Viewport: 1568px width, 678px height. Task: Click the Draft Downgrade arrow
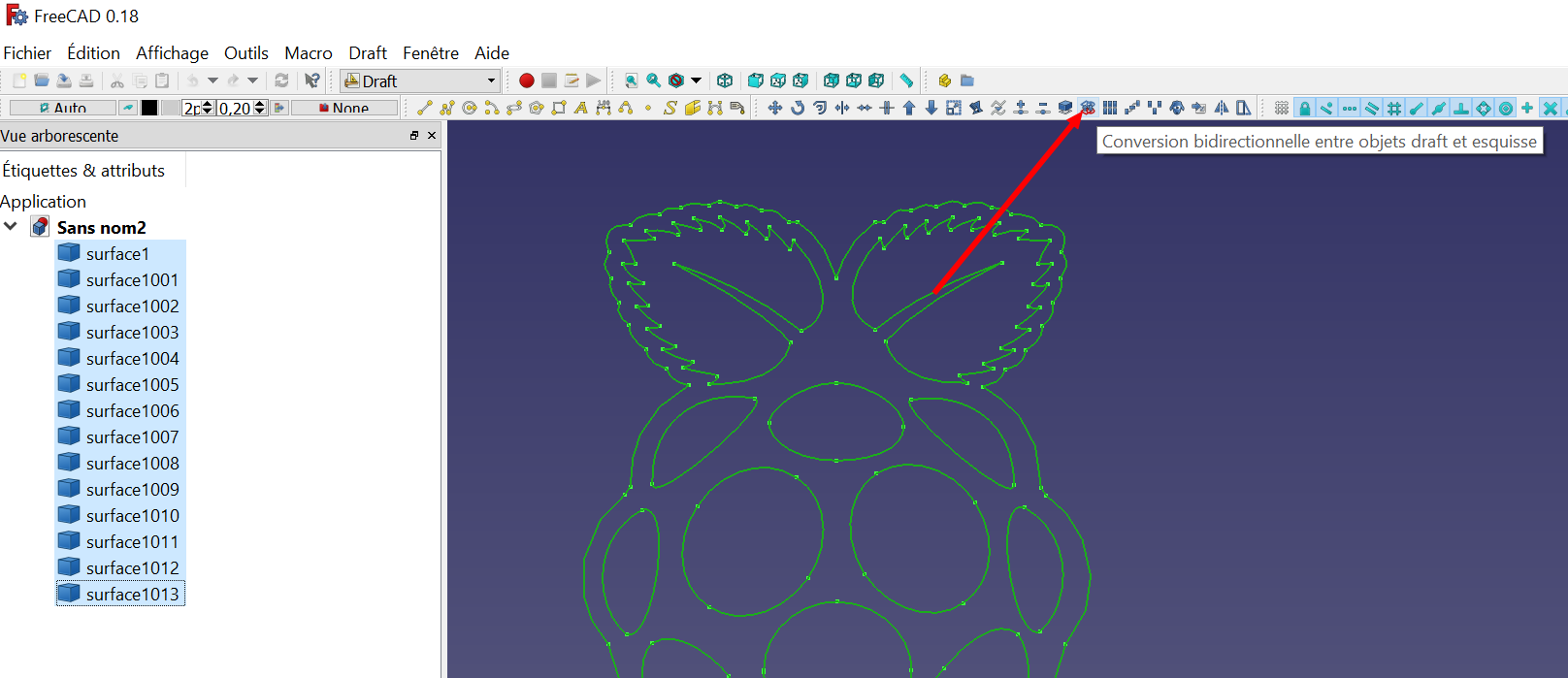tap(931, 108)
